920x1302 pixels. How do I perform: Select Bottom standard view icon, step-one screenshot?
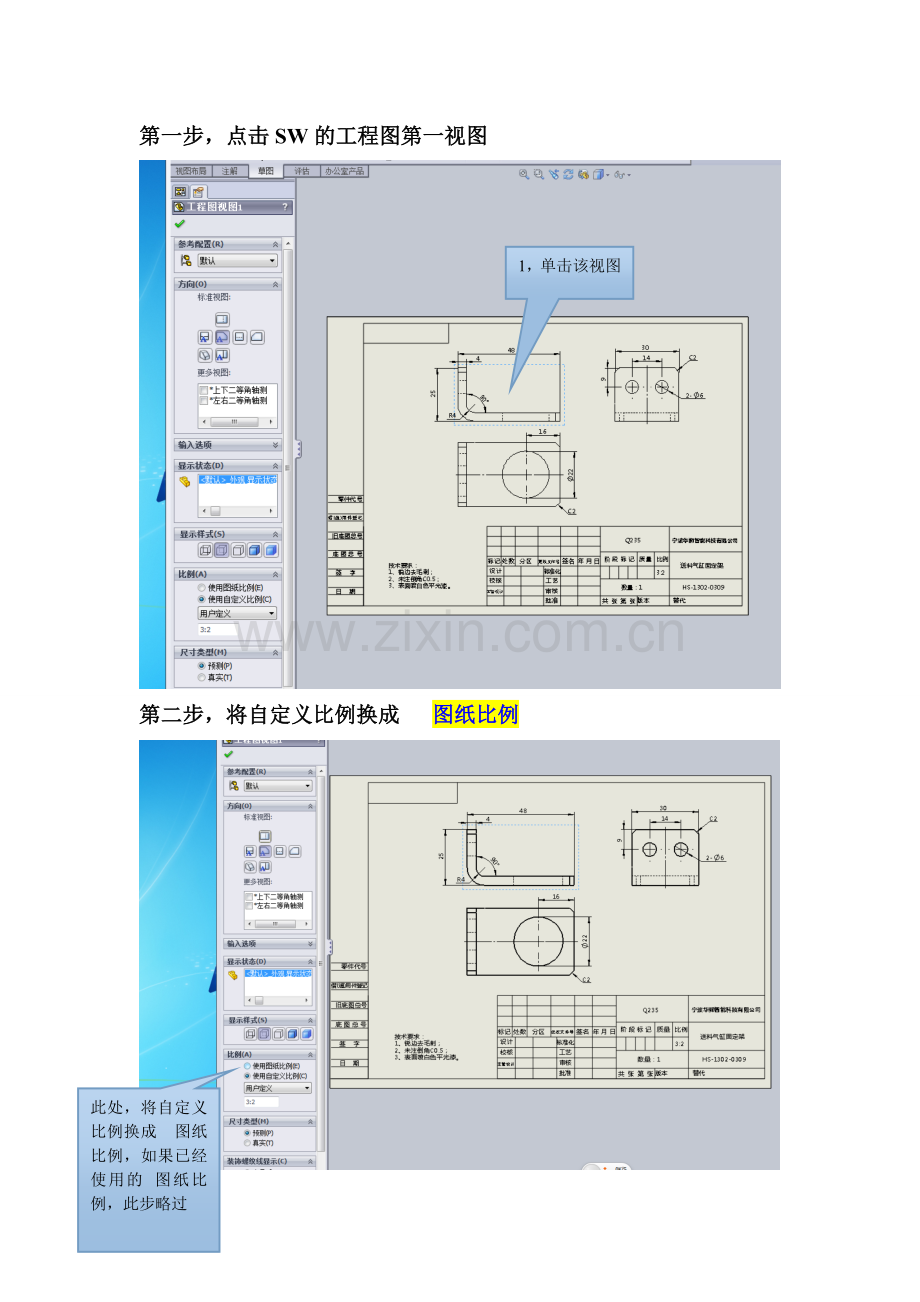tap(222, 355)
